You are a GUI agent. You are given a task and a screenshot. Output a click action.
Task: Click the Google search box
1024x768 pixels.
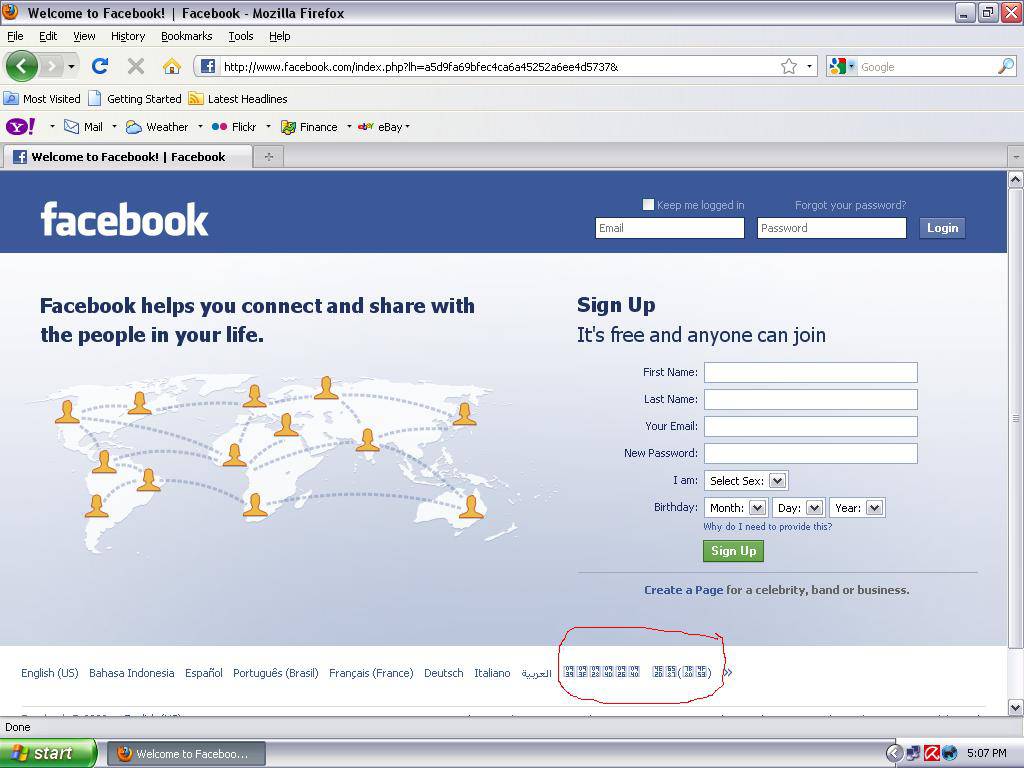927,66
